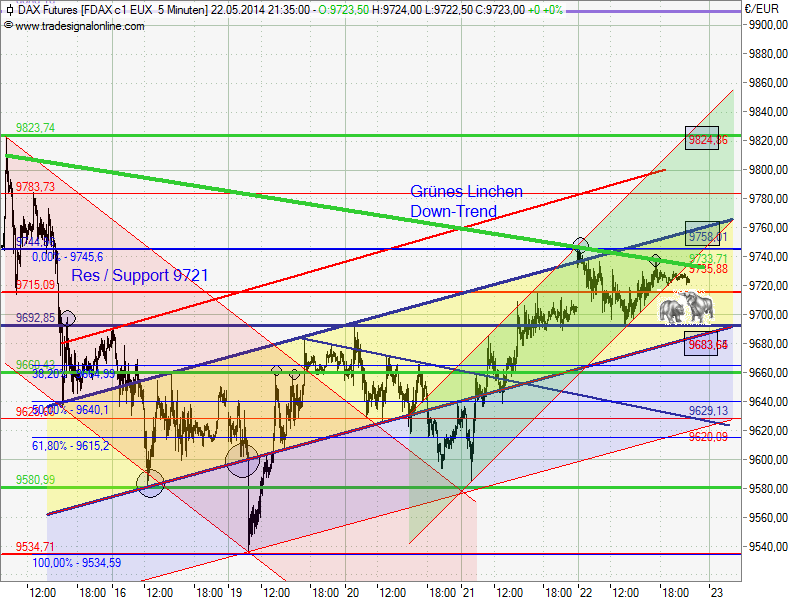
Task: Open the www.tradesignalonline.com link
Action: (80, 26)
